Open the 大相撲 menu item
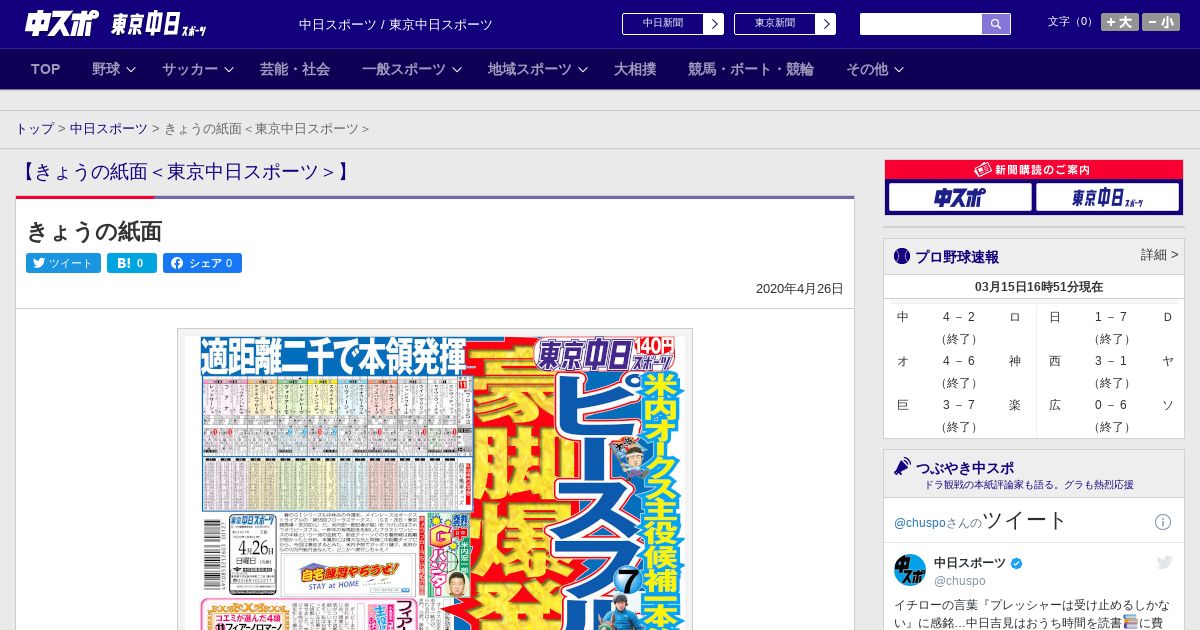This screenshot has height=630, width=1200. pyautogui.click(x=635, y=69)
